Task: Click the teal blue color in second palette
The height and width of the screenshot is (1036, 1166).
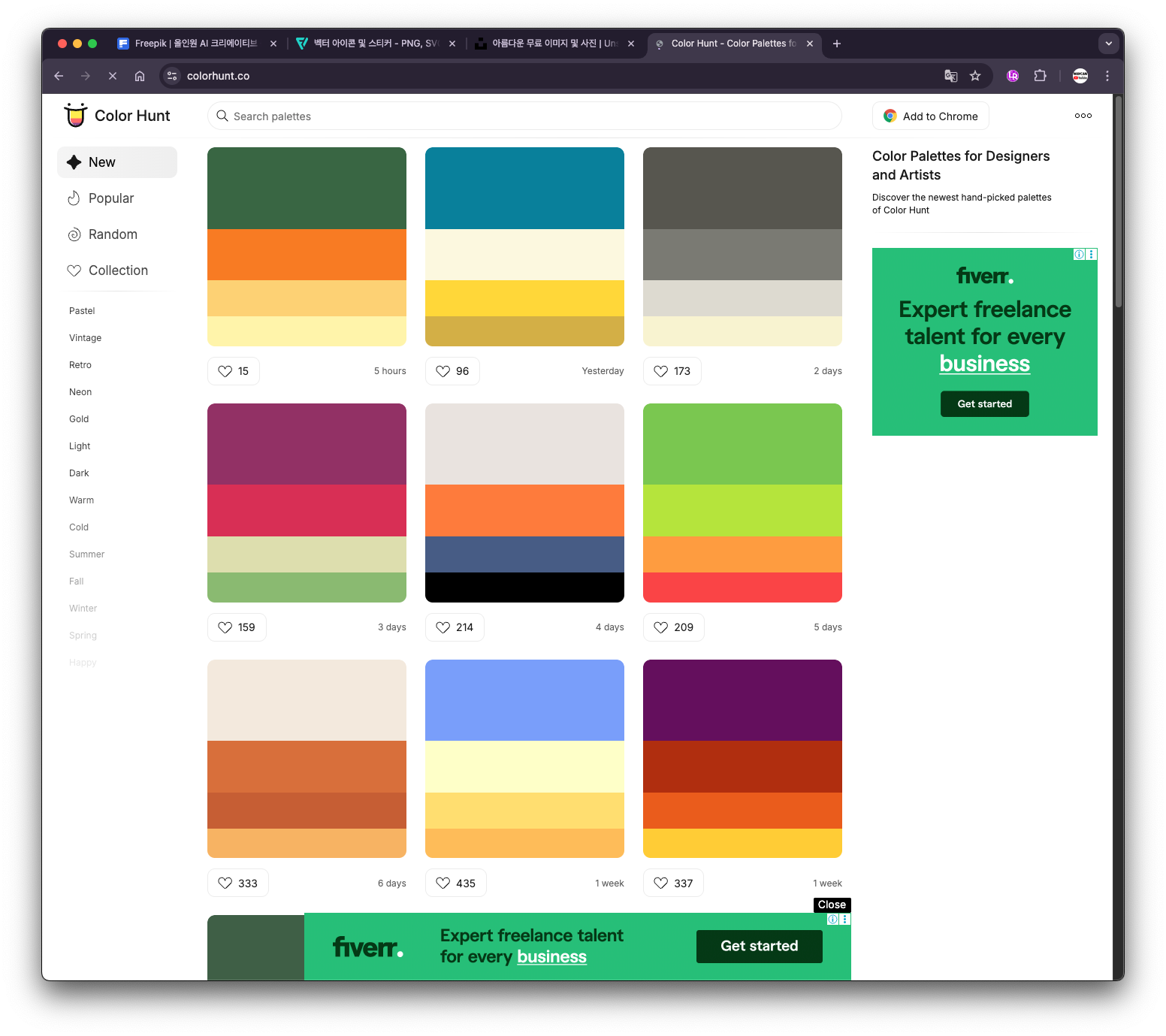Action: coord(524,189)
